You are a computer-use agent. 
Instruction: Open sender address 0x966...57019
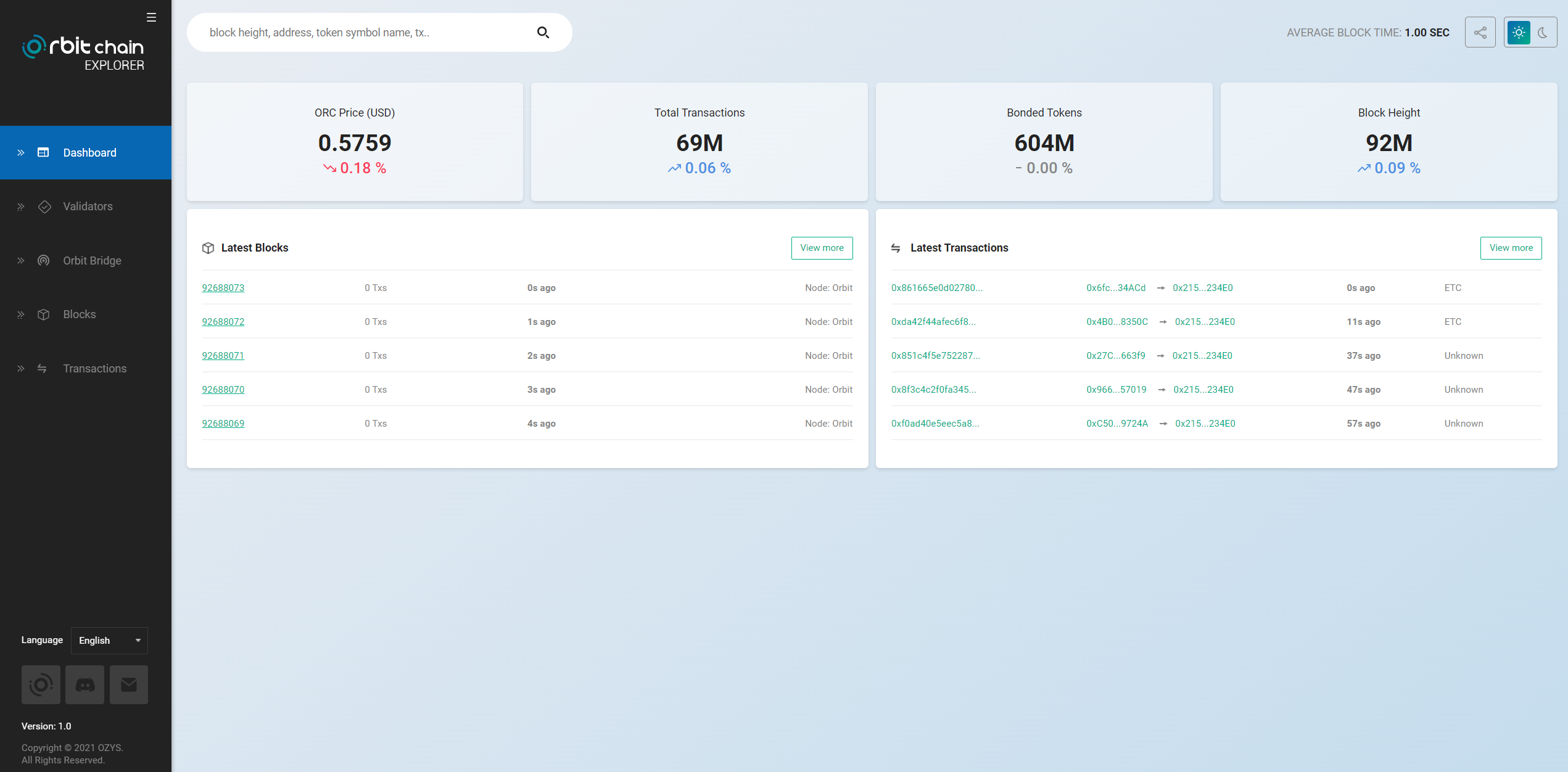click(x=1116, y=390)
